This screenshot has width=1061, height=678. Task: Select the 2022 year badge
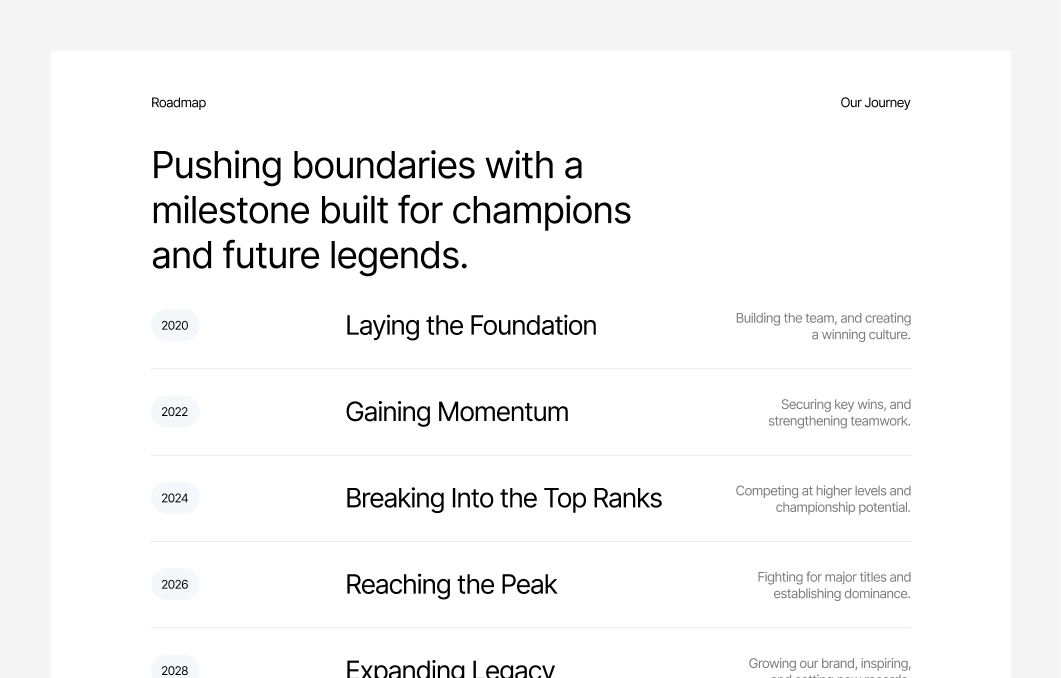tap(175, 412)
